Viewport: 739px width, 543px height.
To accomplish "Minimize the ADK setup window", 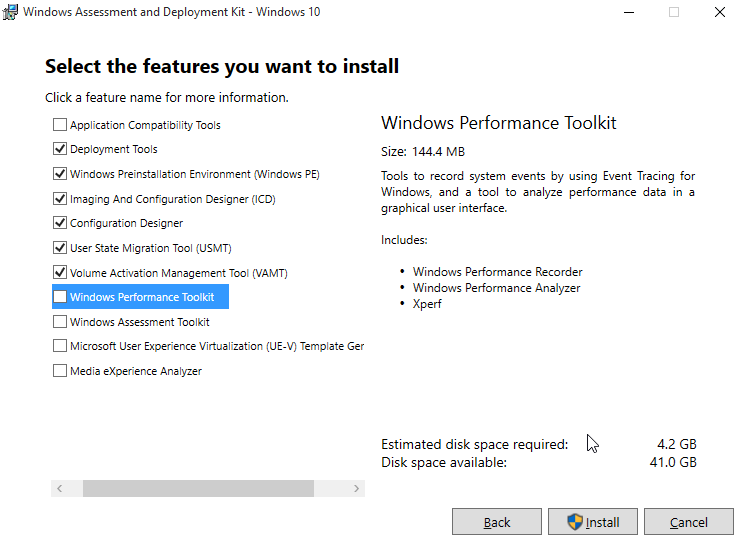I will click(629, 12).
